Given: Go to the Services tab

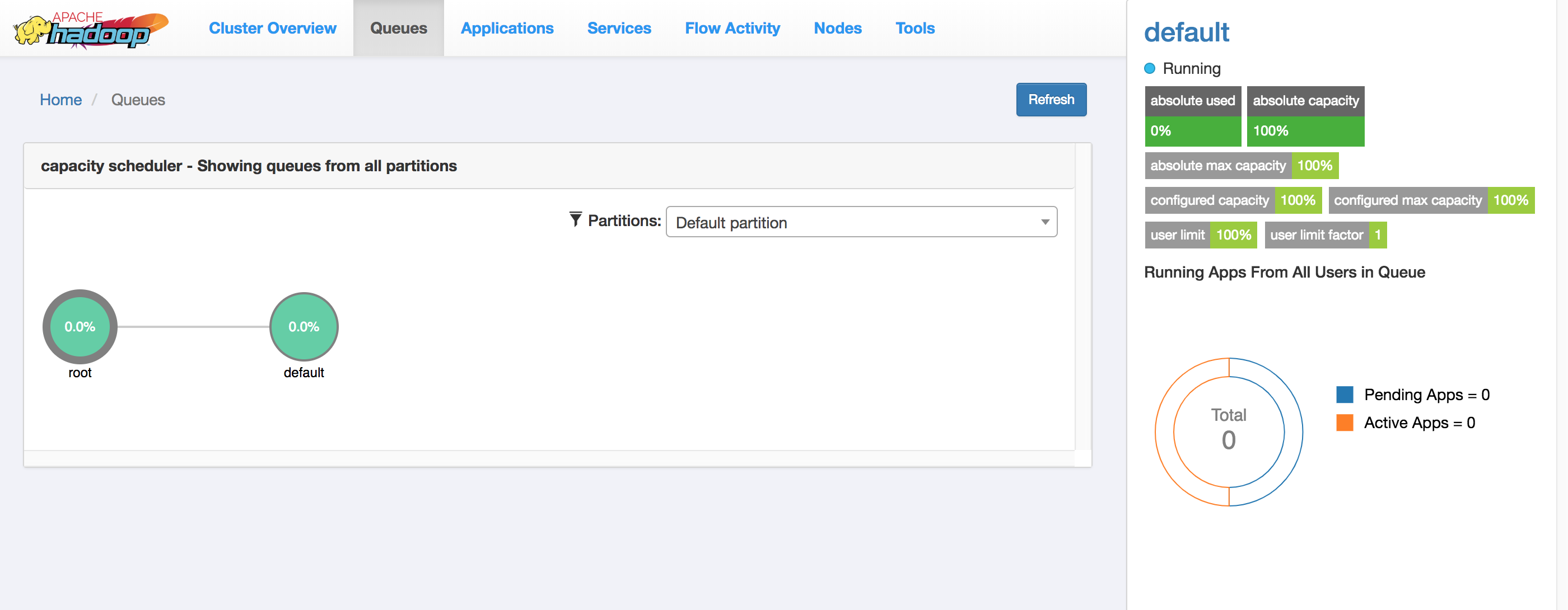Looking at the screenshot, I should (x=618, y=29).
